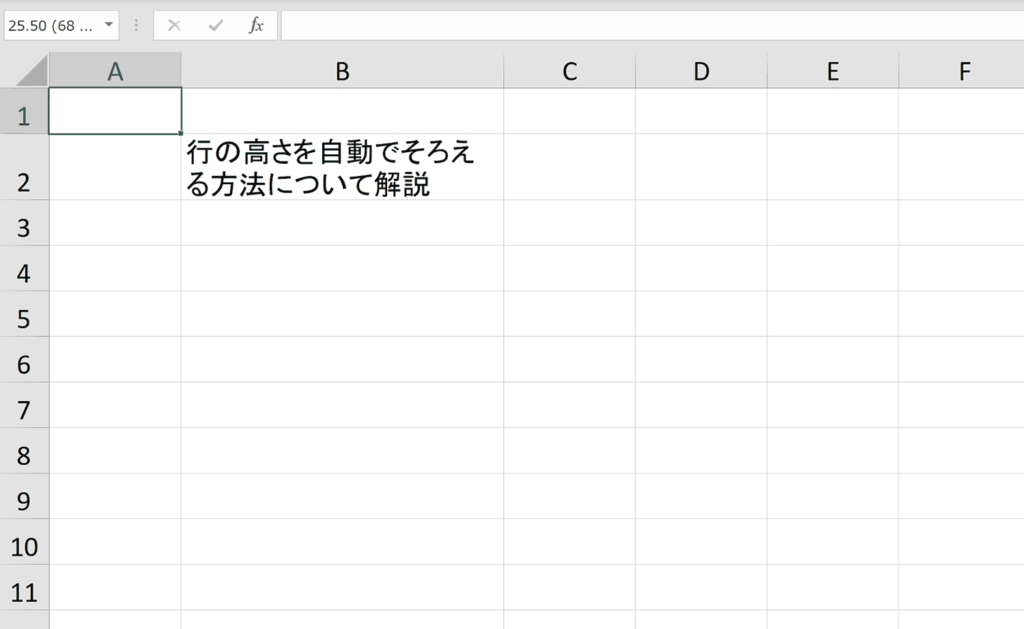Select column F header
The width and height of the screenshot is (1024, 629).
click(961, 71)
